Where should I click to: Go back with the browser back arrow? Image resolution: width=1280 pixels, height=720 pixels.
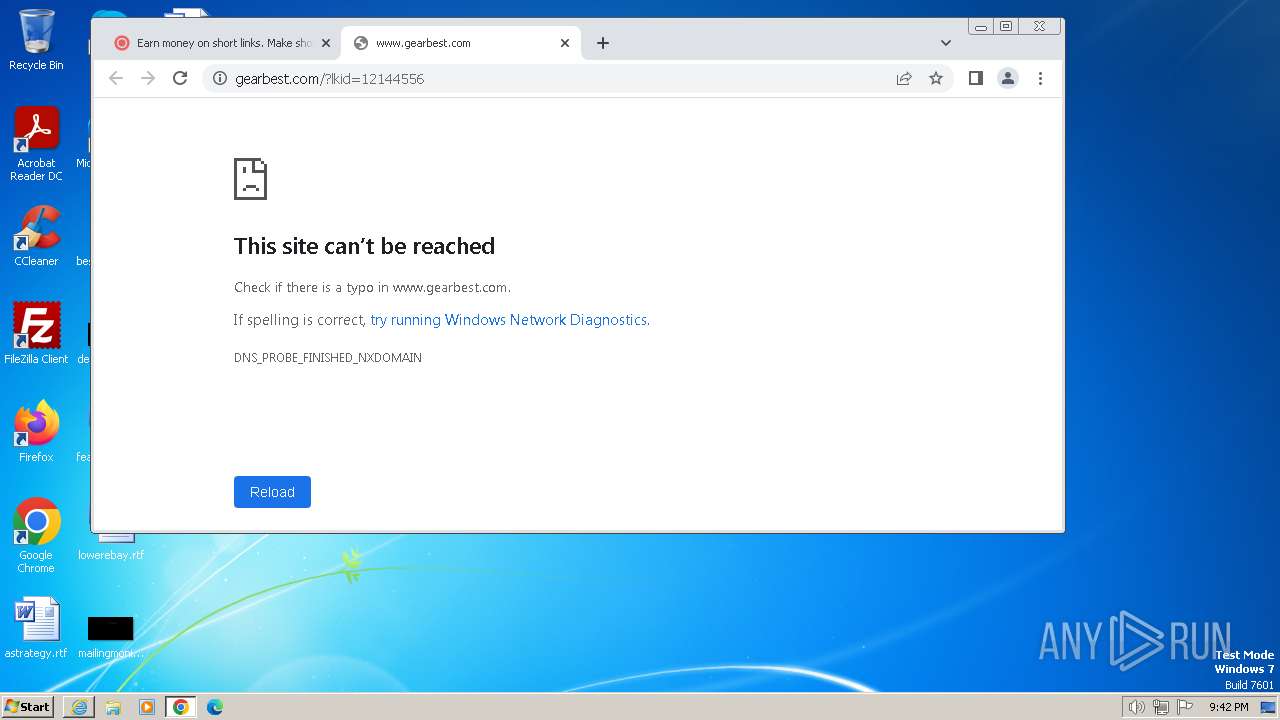coord(116,78)
